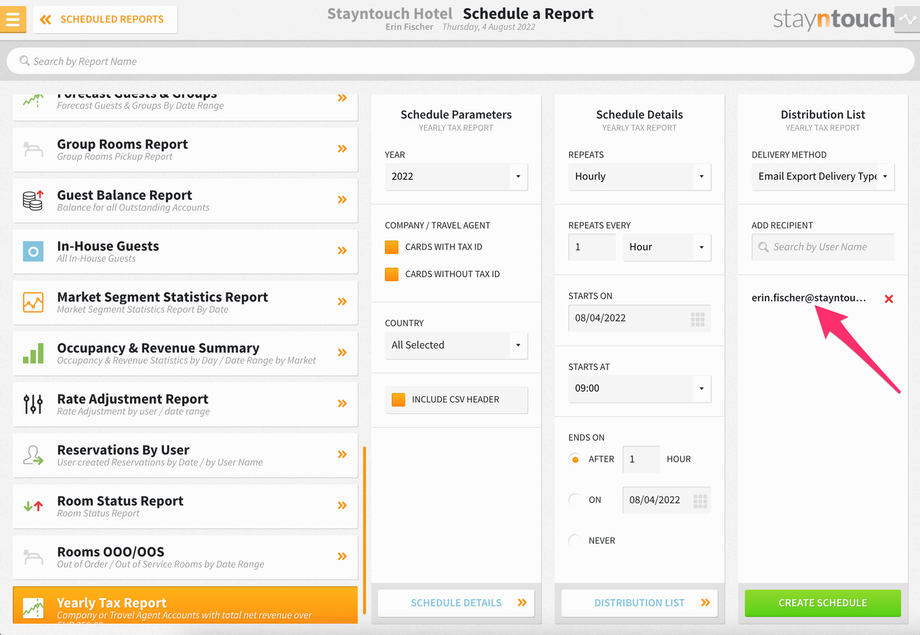Select the In-House Guests item
The width and height of the screenshot is (920, 635).
pos(185,251)
